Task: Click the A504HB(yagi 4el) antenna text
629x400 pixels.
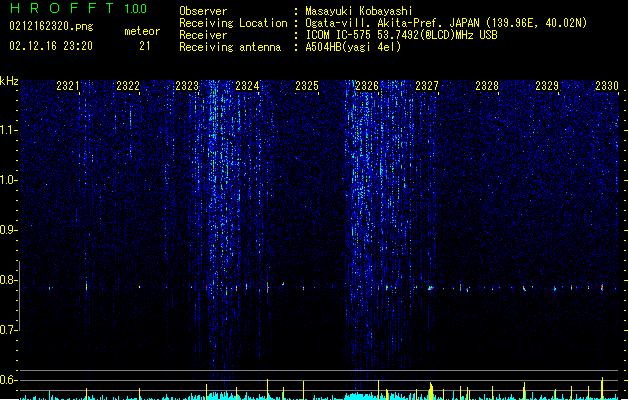Action: coord(353,47)
